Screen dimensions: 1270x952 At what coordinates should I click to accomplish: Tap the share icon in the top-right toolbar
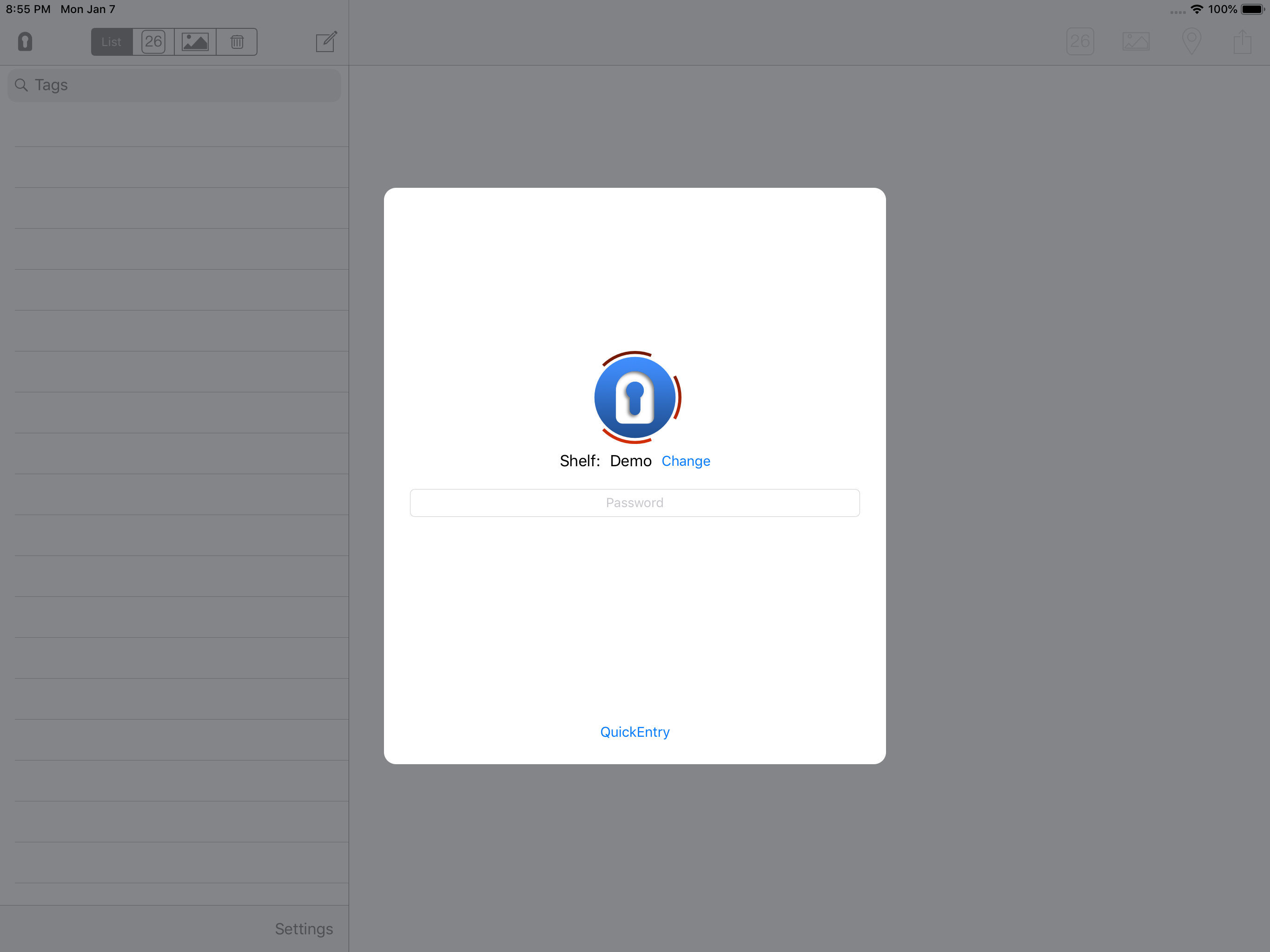1243,41
